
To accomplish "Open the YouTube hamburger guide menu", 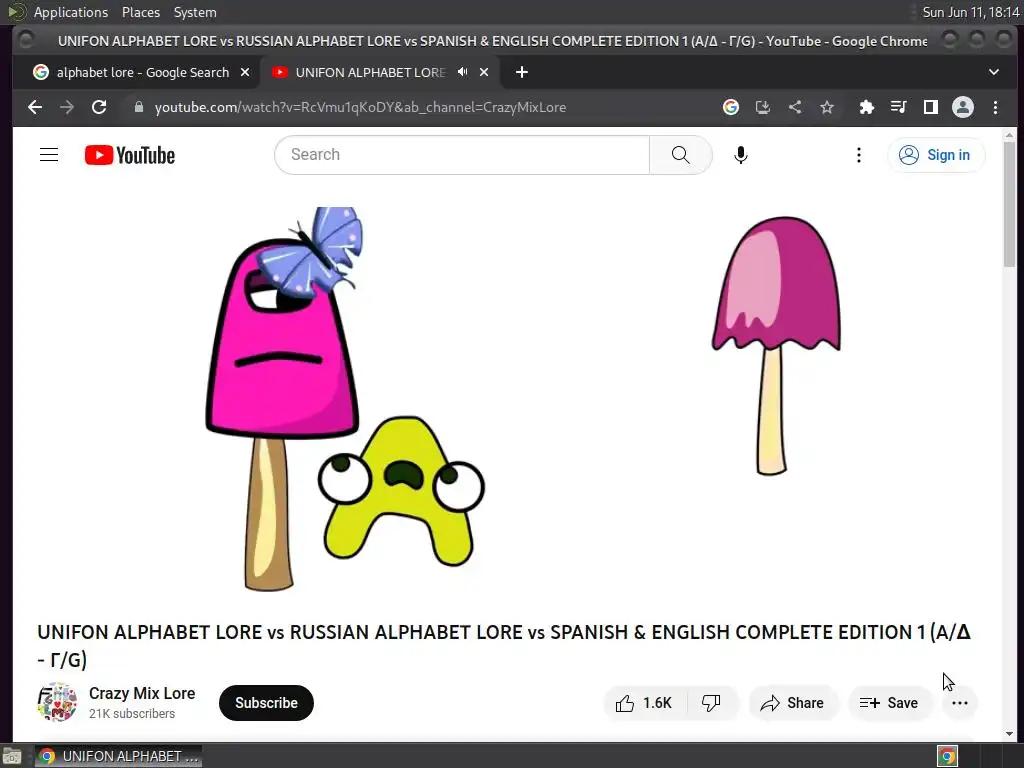I will (x=49, y=155).
